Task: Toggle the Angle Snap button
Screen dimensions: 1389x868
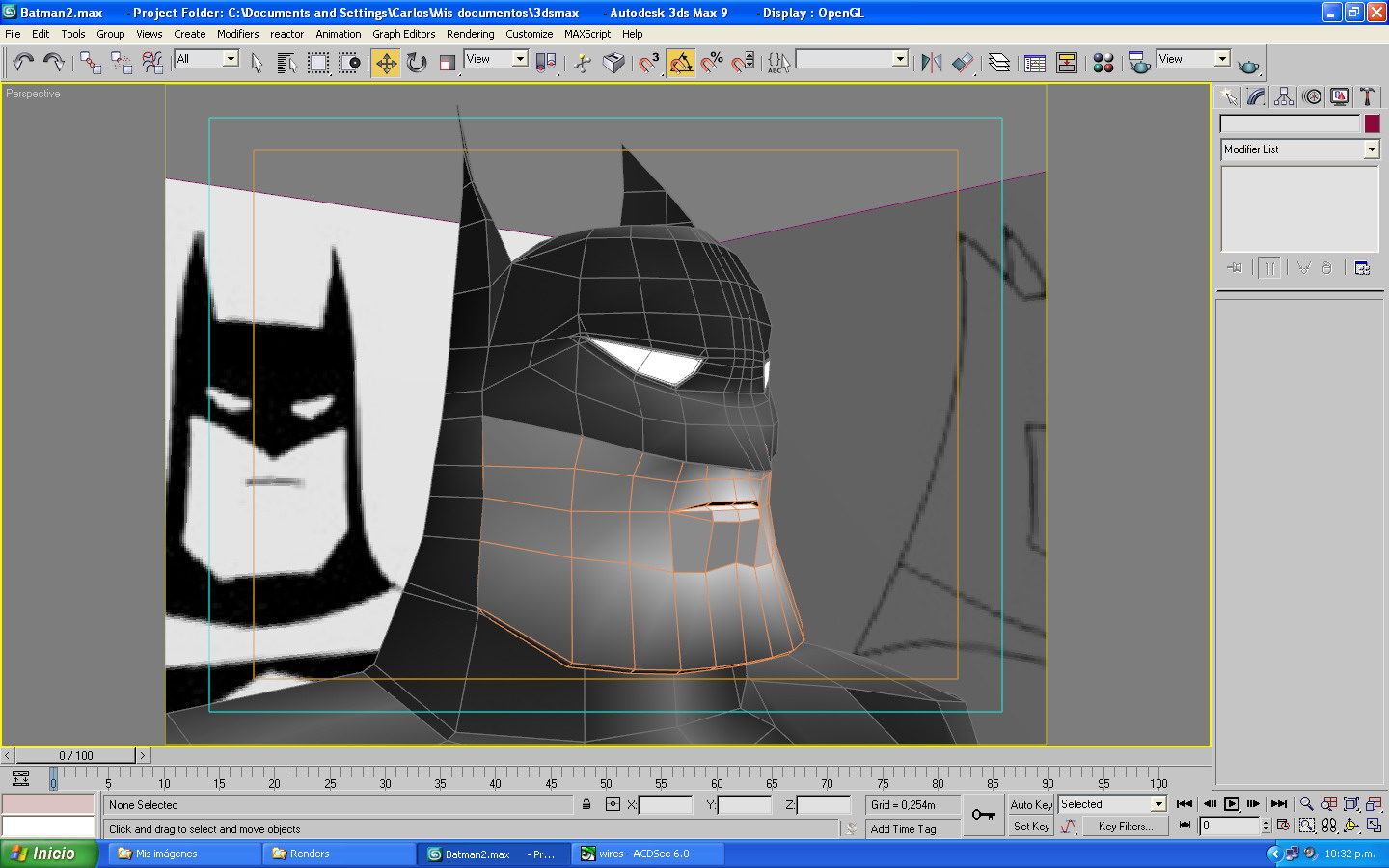Action: tap(681, 63)
